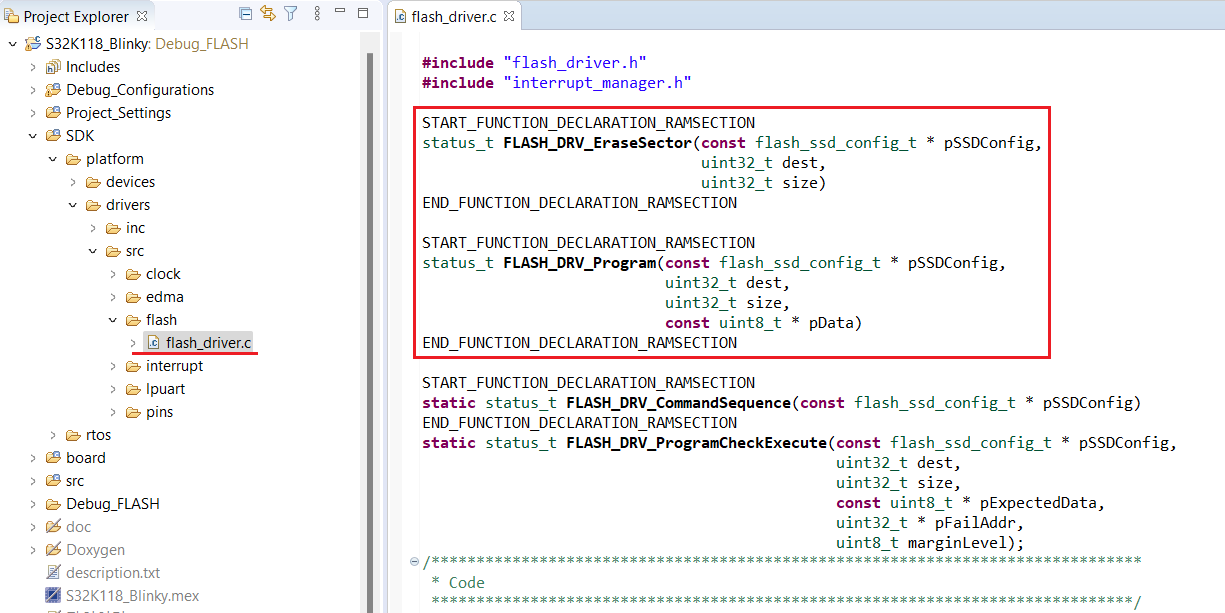The image size is (1225, 613).
Task: Click the S32K118_Blinky.mex file icon
Action: pos(53,596)
